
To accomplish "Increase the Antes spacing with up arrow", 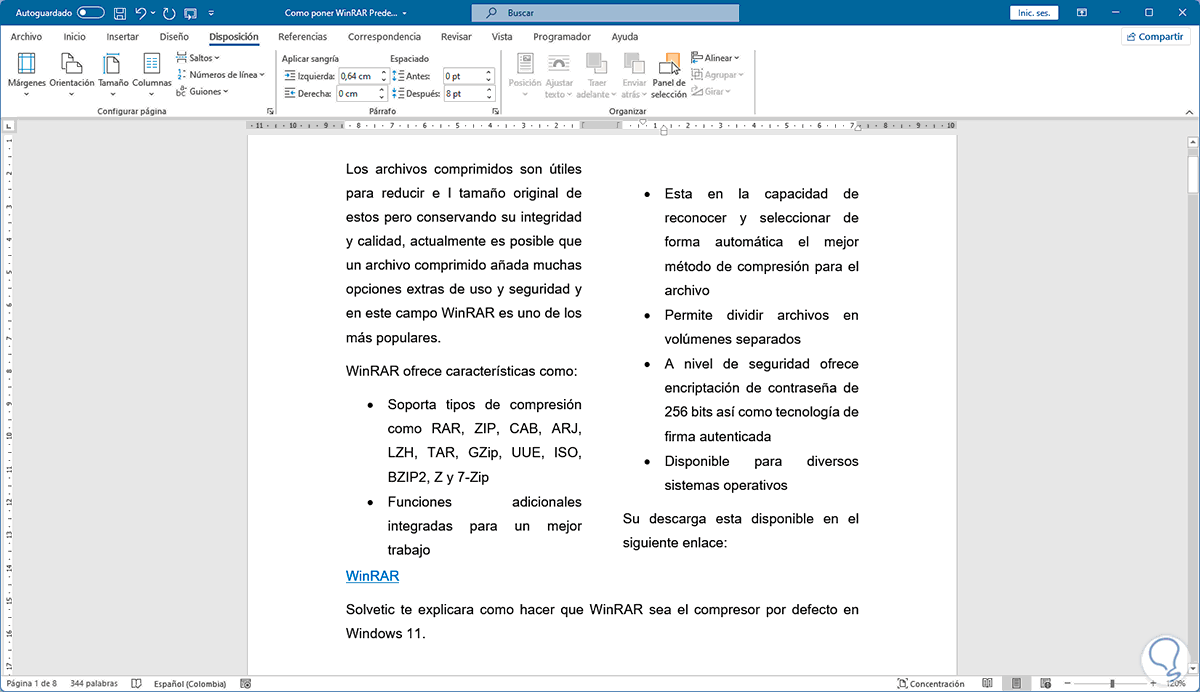I will tap(489, 72).
